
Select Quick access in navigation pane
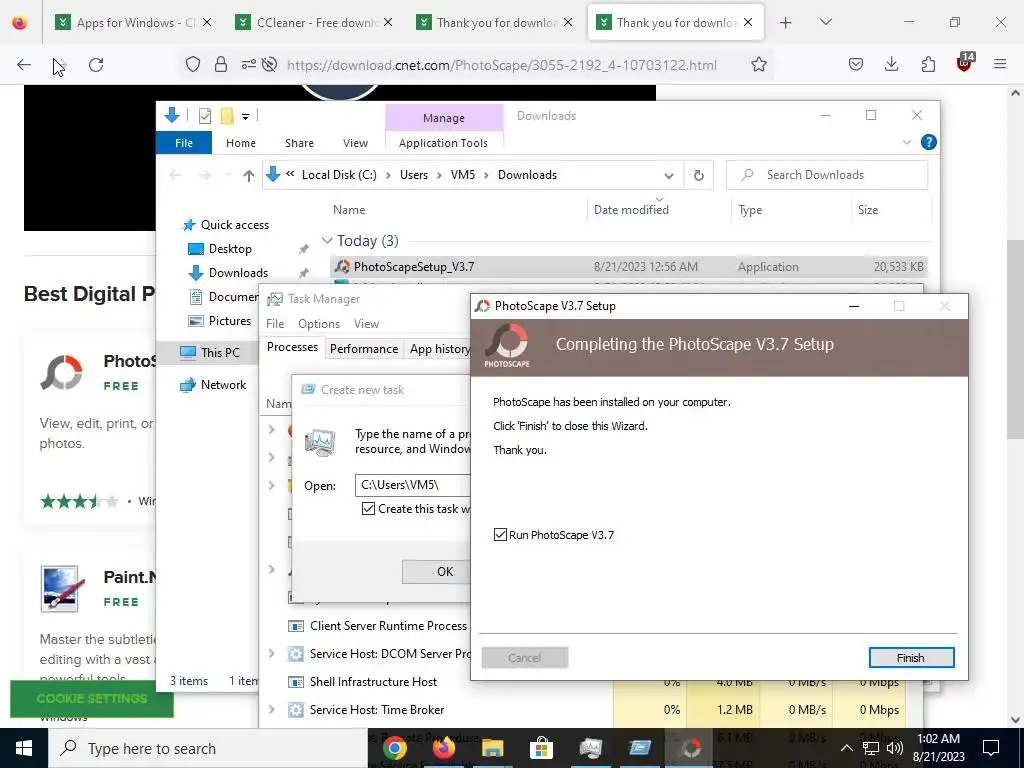tap(227, 225)
